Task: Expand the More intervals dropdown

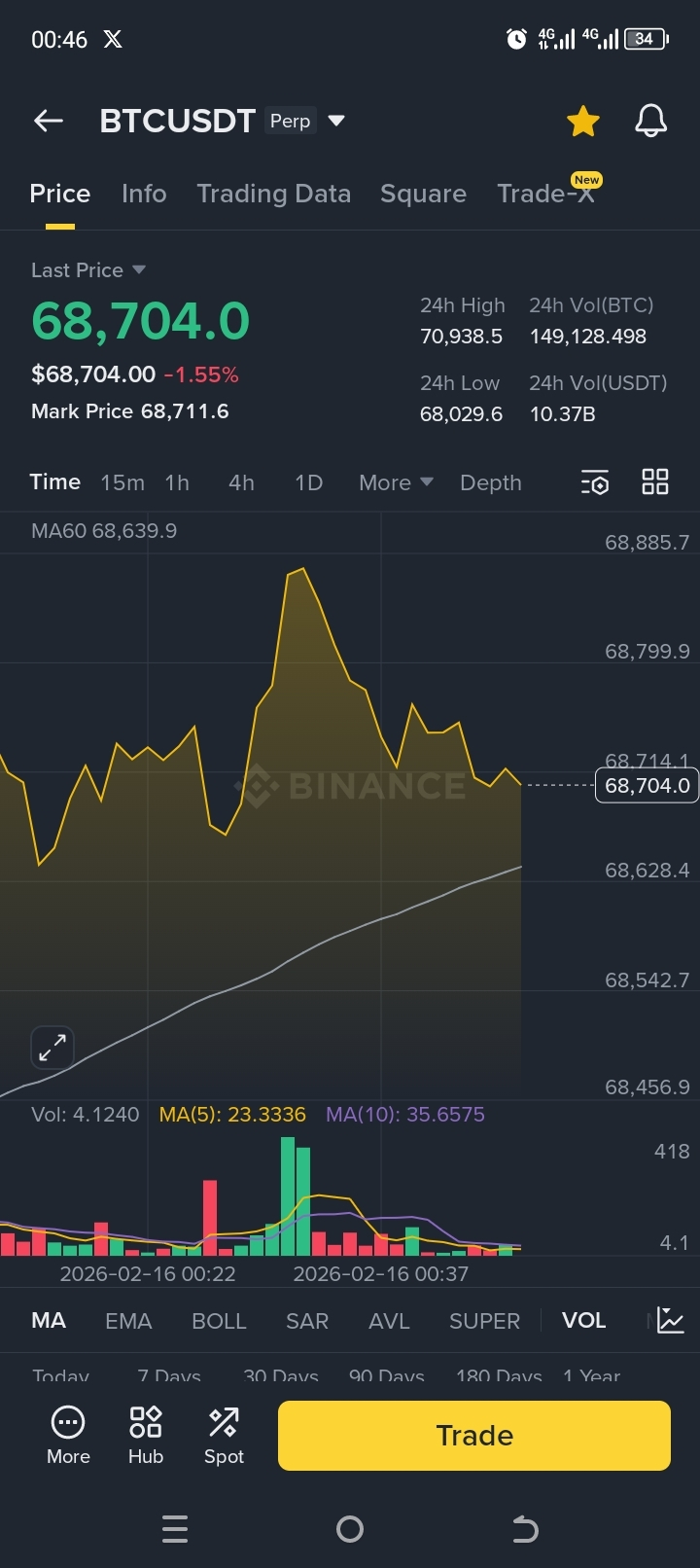Action: 396,482
